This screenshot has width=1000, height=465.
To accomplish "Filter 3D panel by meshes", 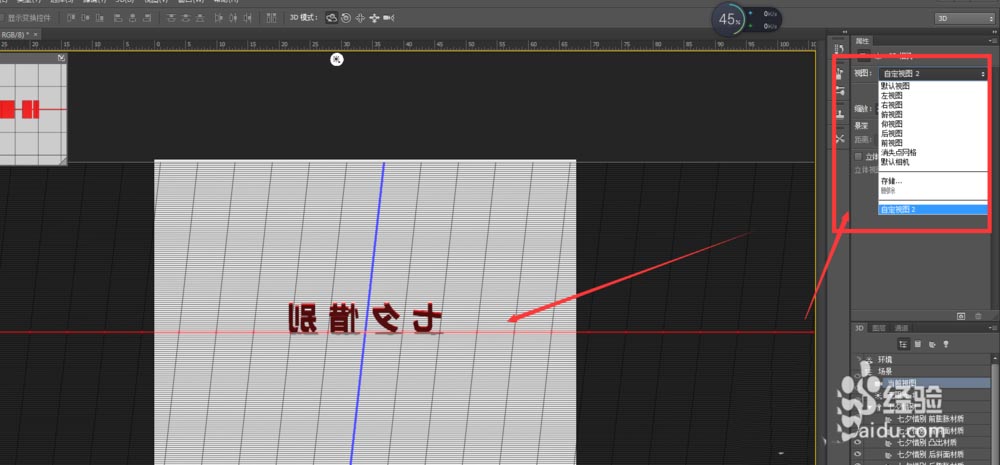I will [918, 344].
